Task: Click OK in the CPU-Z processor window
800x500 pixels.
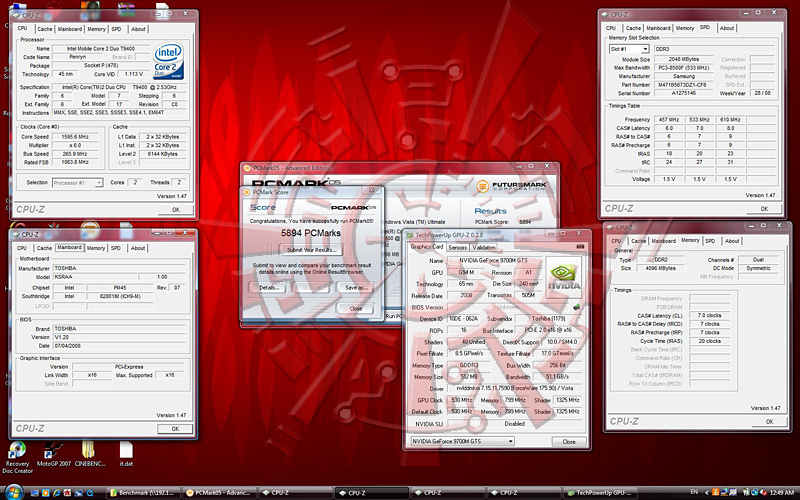Action: tap(176, 210)
